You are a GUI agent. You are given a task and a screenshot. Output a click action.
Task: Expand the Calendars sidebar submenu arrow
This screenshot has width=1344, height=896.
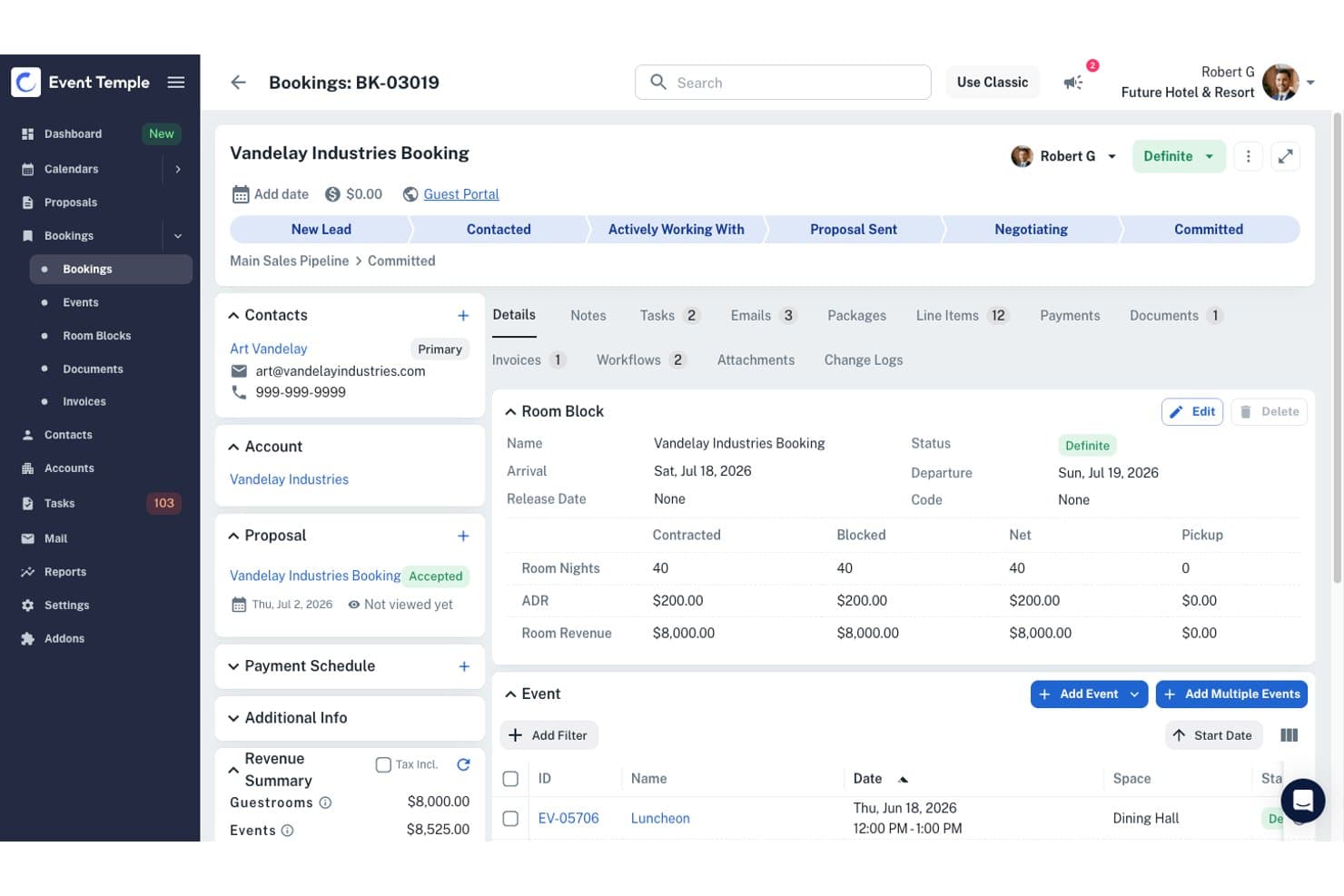tap(178, 169)
